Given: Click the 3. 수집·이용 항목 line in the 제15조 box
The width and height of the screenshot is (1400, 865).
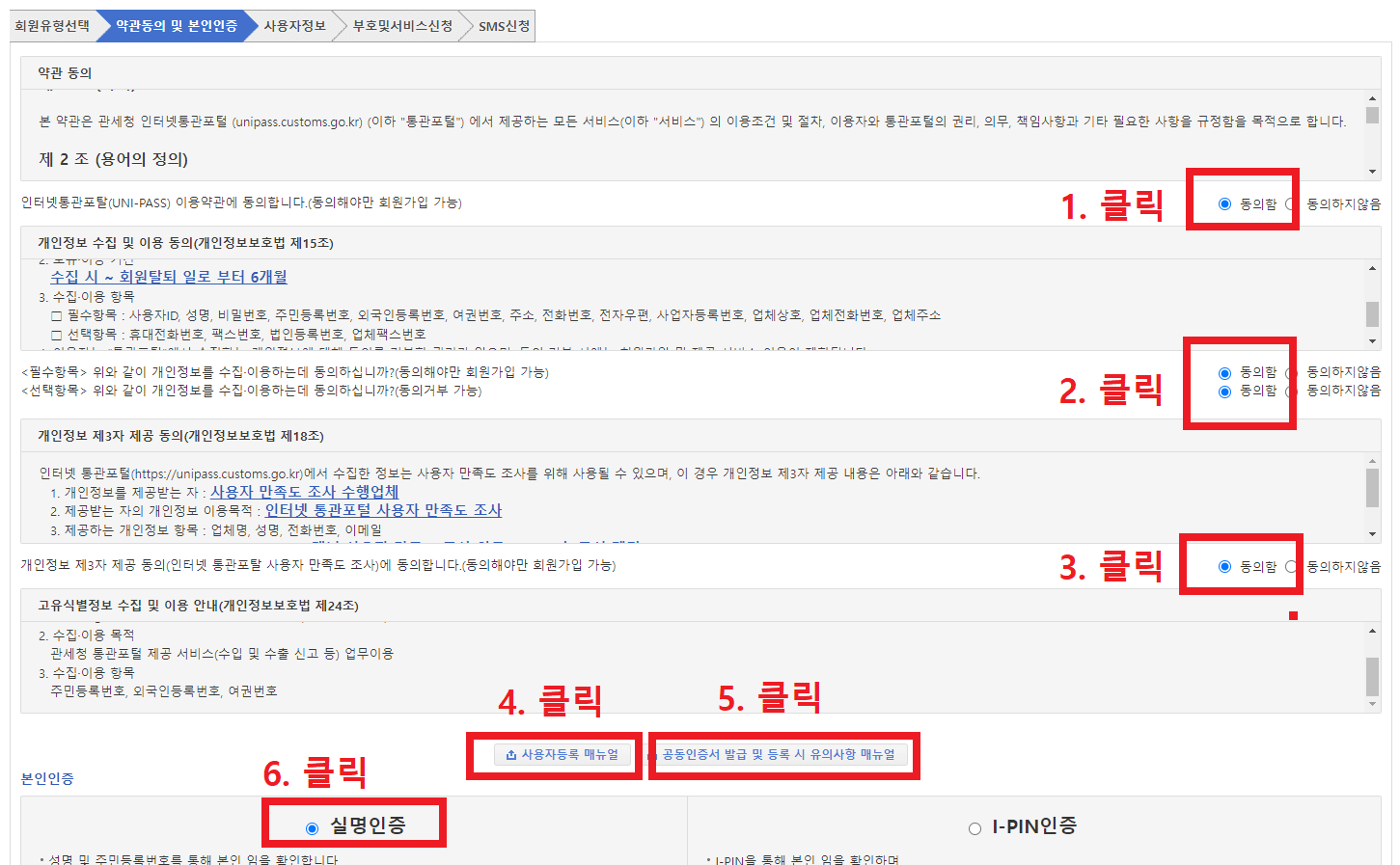Looking at the screenshot, I should (x=87, y=296).
